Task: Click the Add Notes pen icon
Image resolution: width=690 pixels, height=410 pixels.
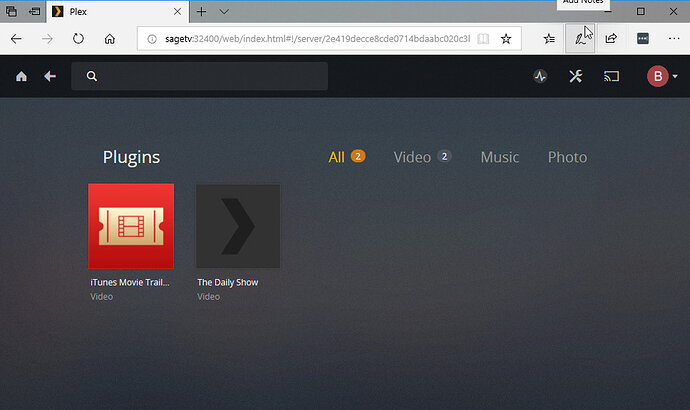Action: point(580,39)
